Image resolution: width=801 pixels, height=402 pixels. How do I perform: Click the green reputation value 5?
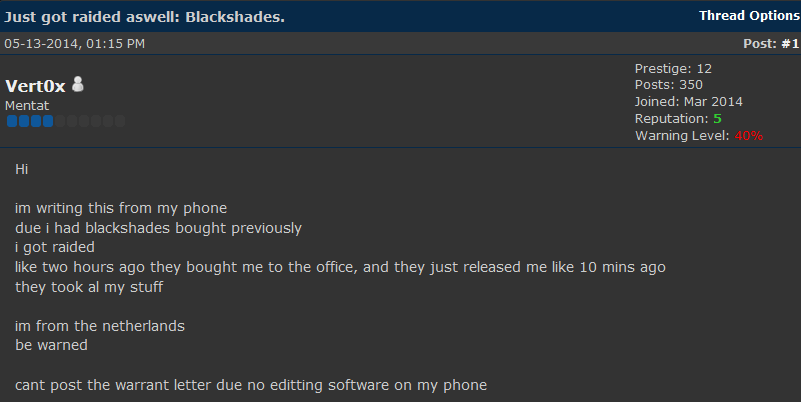click(717, 118)
